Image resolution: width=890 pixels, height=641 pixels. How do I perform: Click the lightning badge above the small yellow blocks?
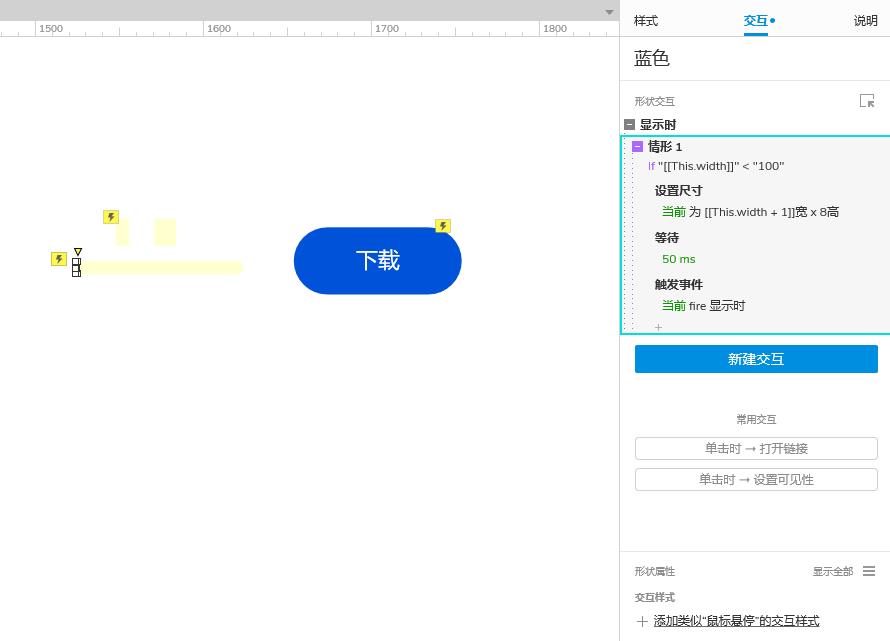[x=111, y=217]
